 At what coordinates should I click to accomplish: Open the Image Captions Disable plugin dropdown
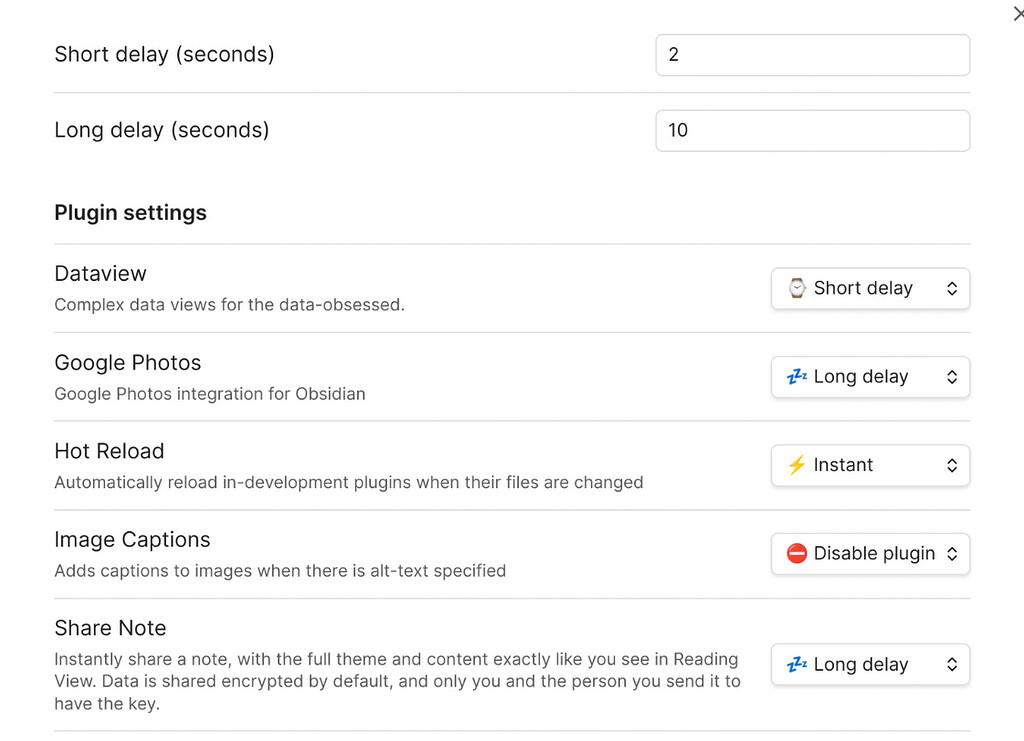[x=869, y=553]
